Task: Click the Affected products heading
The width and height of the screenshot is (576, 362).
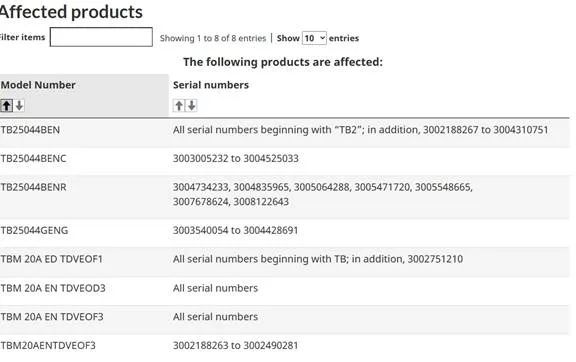Action: pyautogui.click(x=71, y=12)
